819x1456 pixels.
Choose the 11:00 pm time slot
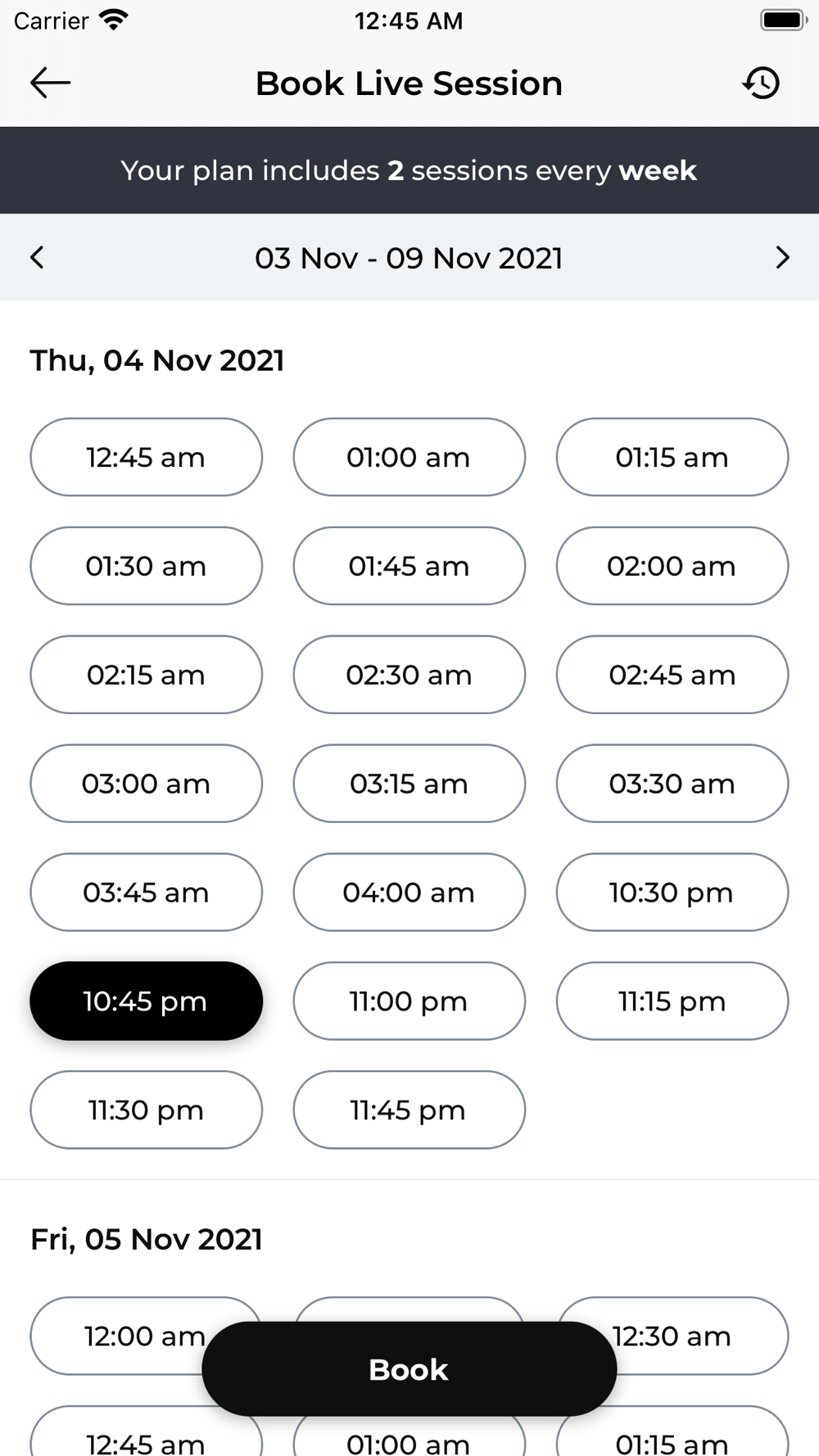coord(409,1001)
